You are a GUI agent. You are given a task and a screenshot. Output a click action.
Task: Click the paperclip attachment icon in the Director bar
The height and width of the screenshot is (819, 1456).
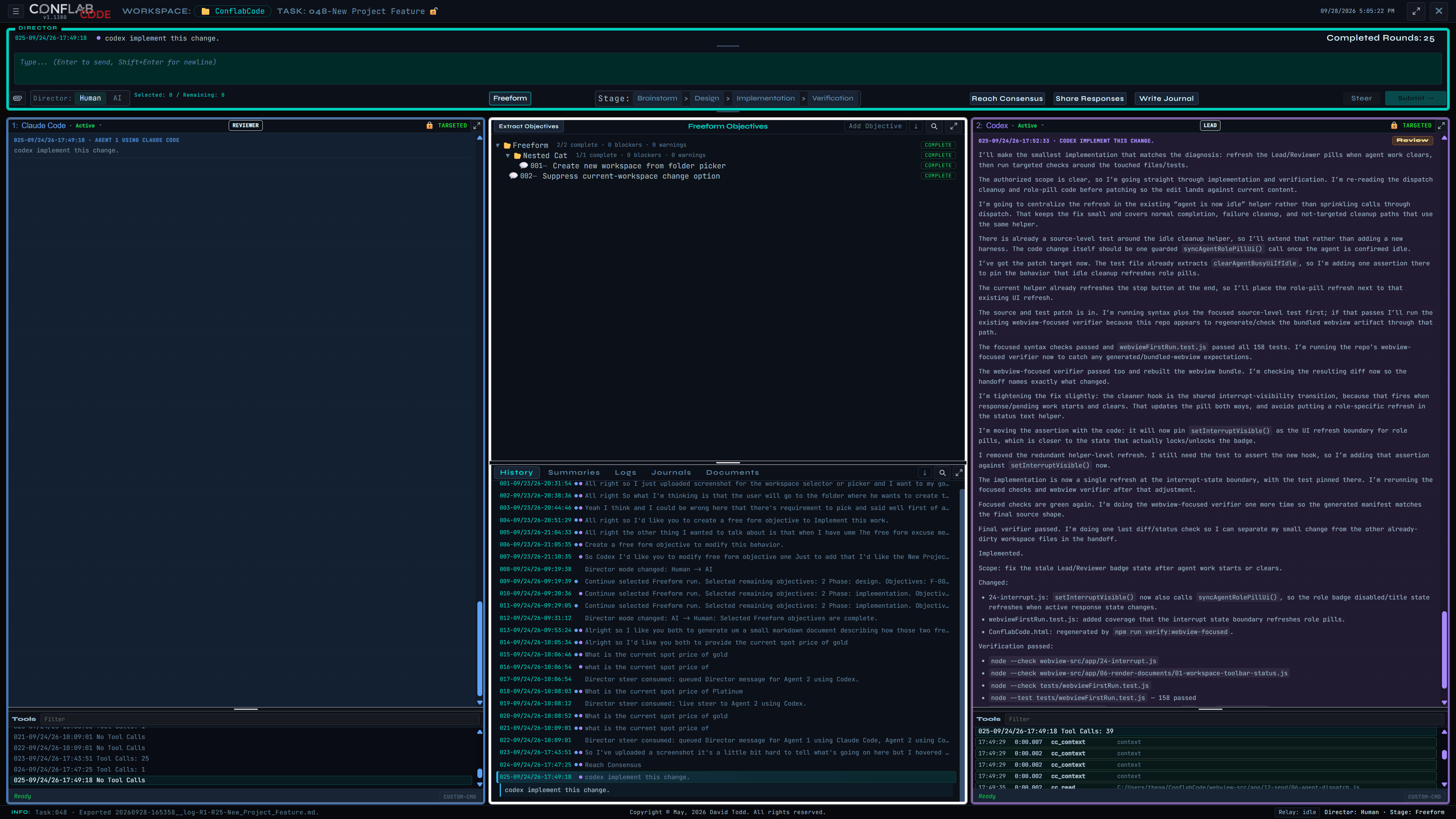(18, 98)
